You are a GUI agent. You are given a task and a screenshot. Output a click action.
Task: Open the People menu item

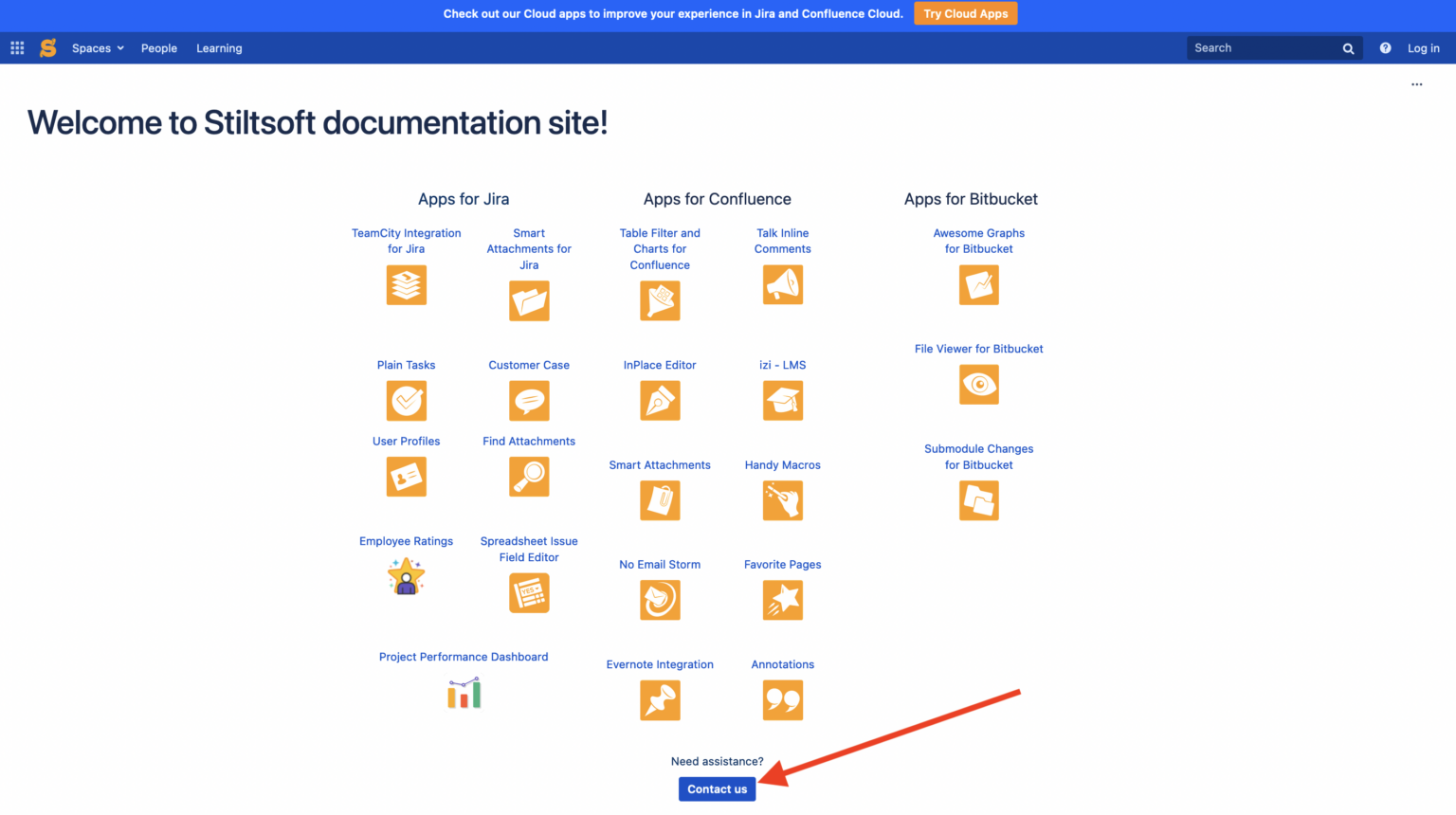coord(158,47)
